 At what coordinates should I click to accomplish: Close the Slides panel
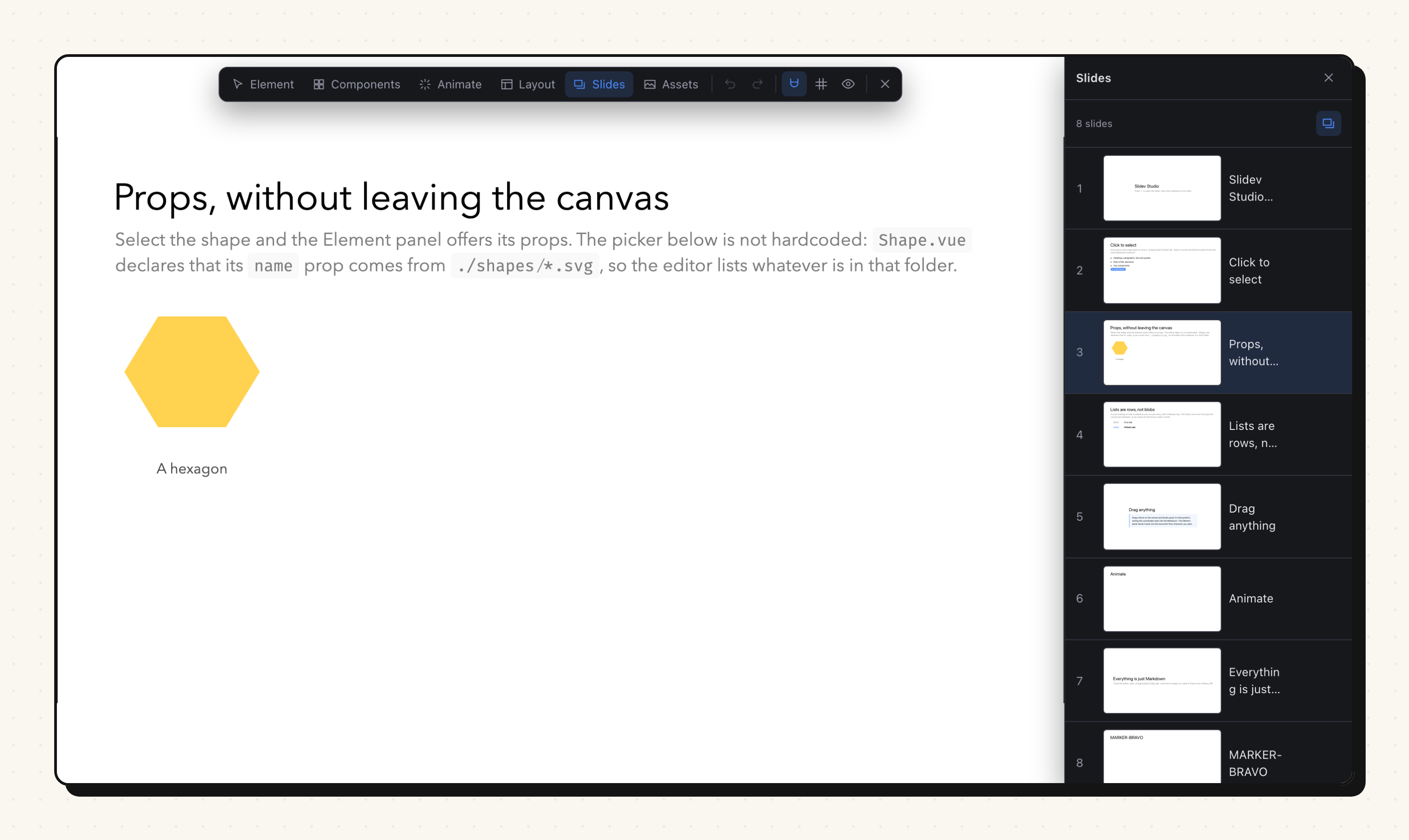[x=1328, y=78]
